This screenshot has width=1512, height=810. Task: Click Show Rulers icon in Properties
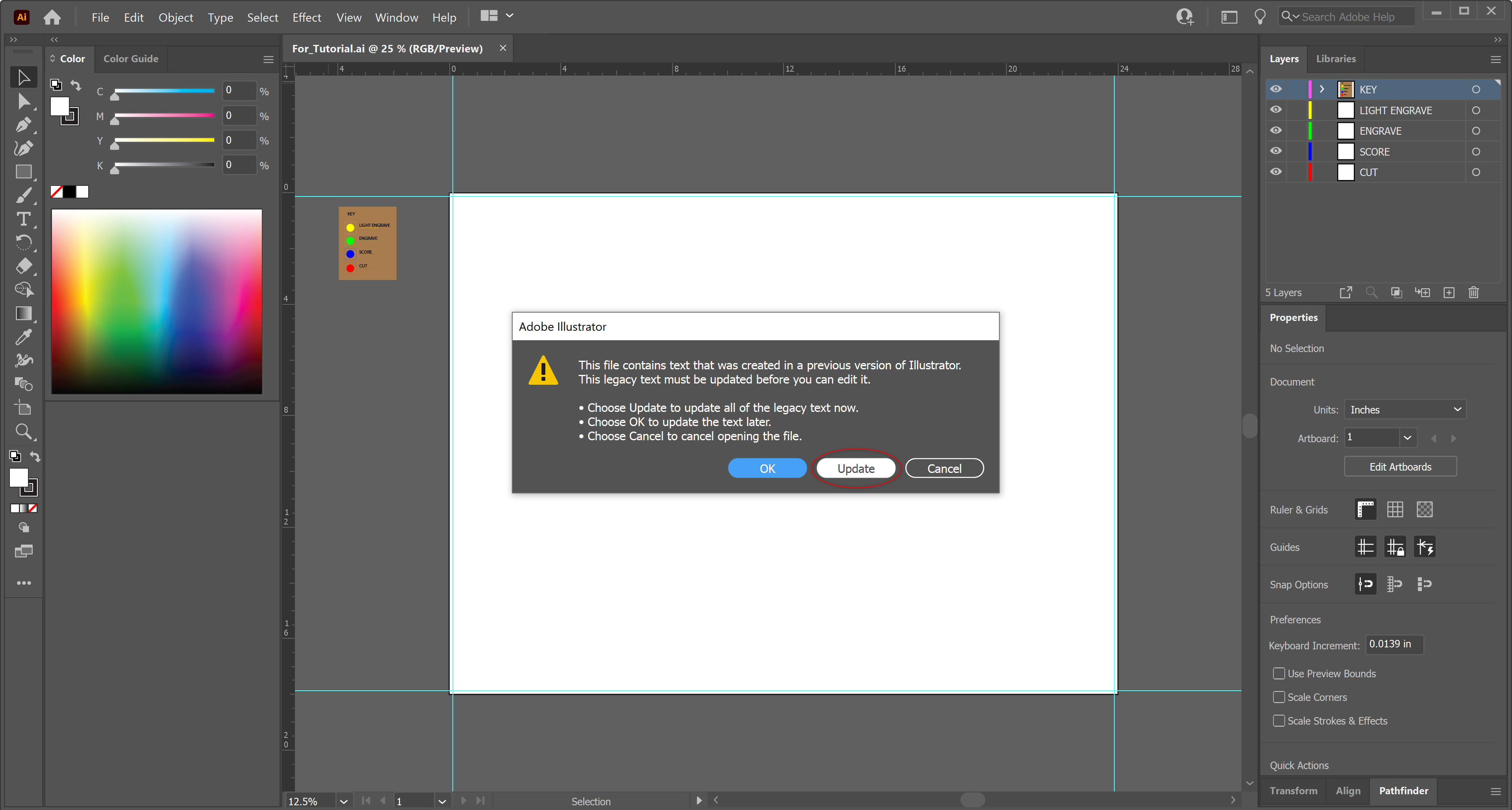click(1365, 510)
